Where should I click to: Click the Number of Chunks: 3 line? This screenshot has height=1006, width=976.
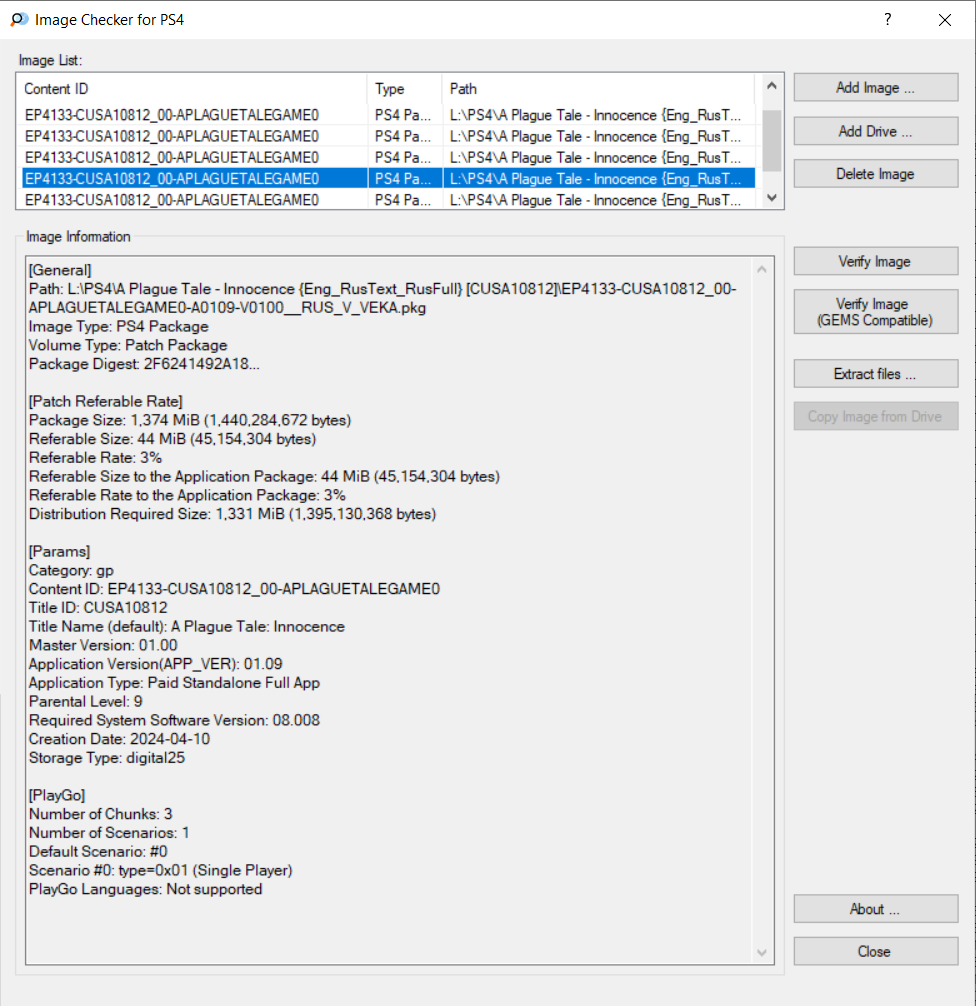point(101,814)
